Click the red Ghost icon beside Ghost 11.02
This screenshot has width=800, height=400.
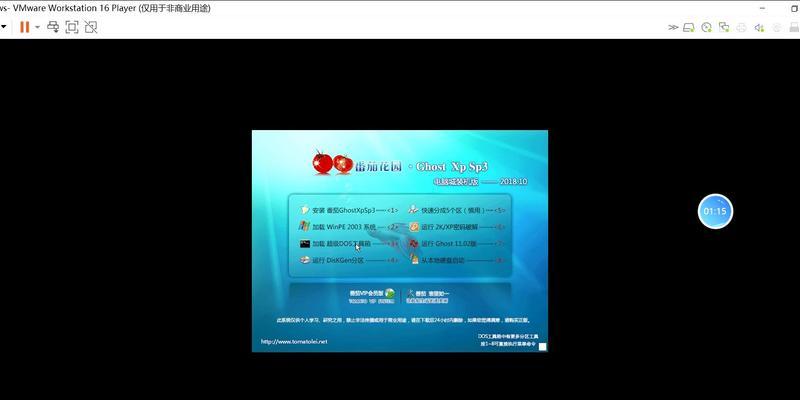pyautogui.click(x=414, y=244)
